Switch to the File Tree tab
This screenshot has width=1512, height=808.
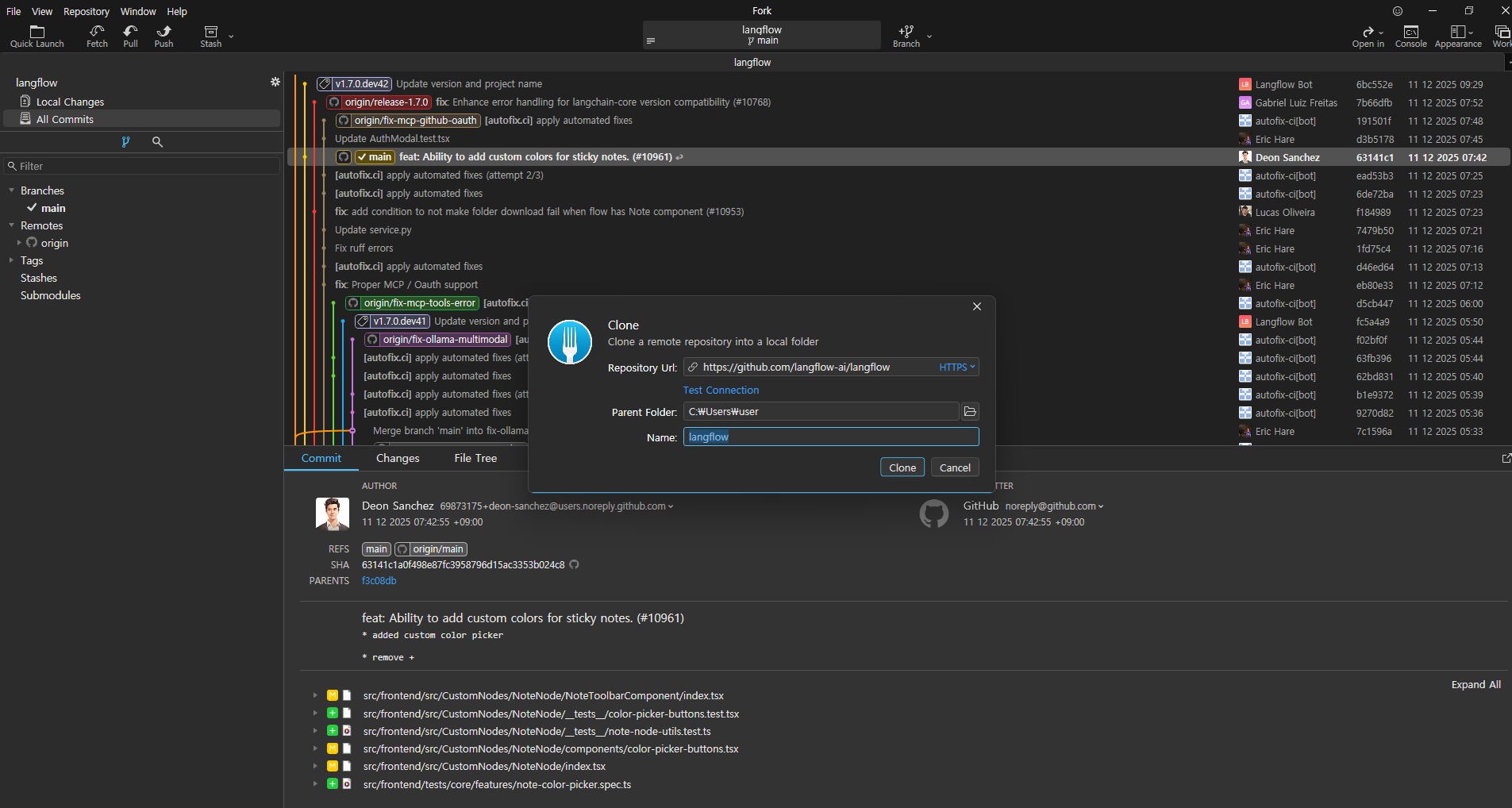point(475,458)
